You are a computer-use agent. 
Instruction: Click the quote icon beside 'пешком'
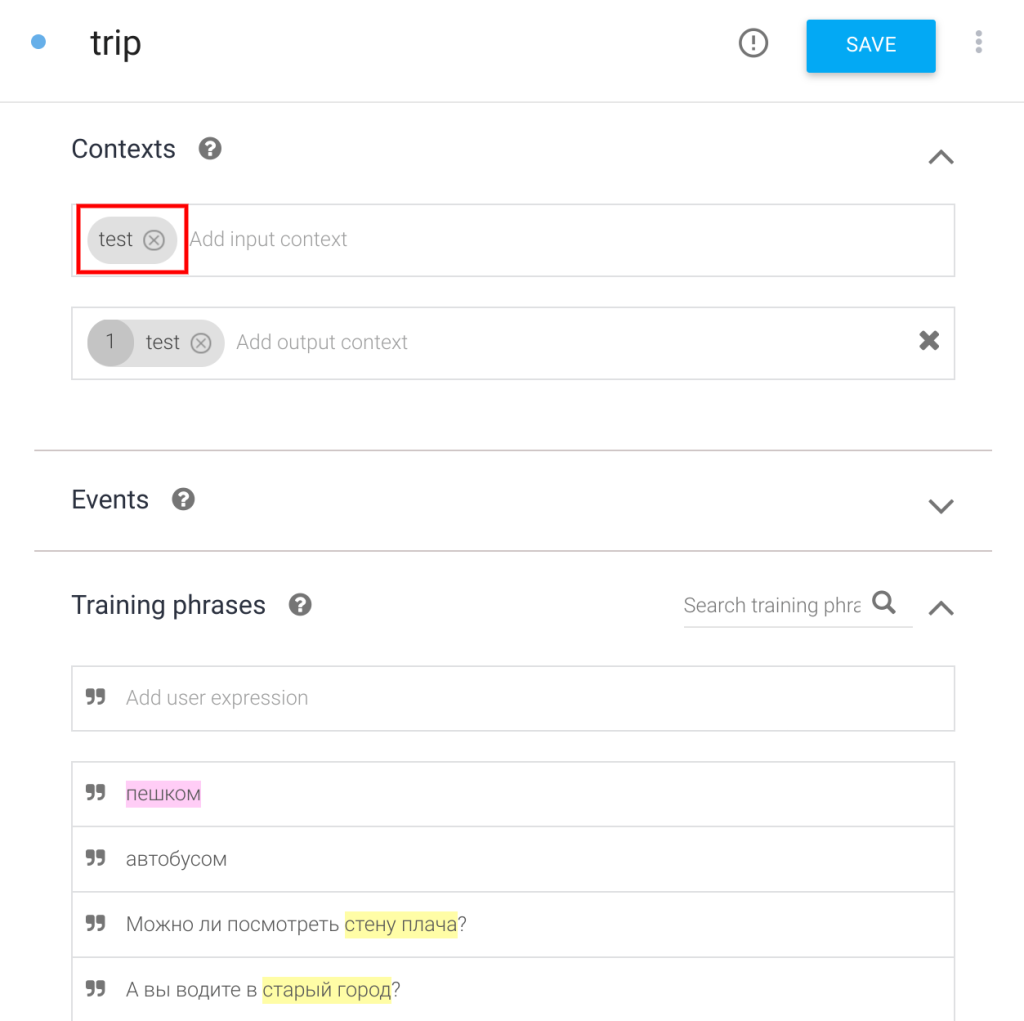tap(96, 793)
